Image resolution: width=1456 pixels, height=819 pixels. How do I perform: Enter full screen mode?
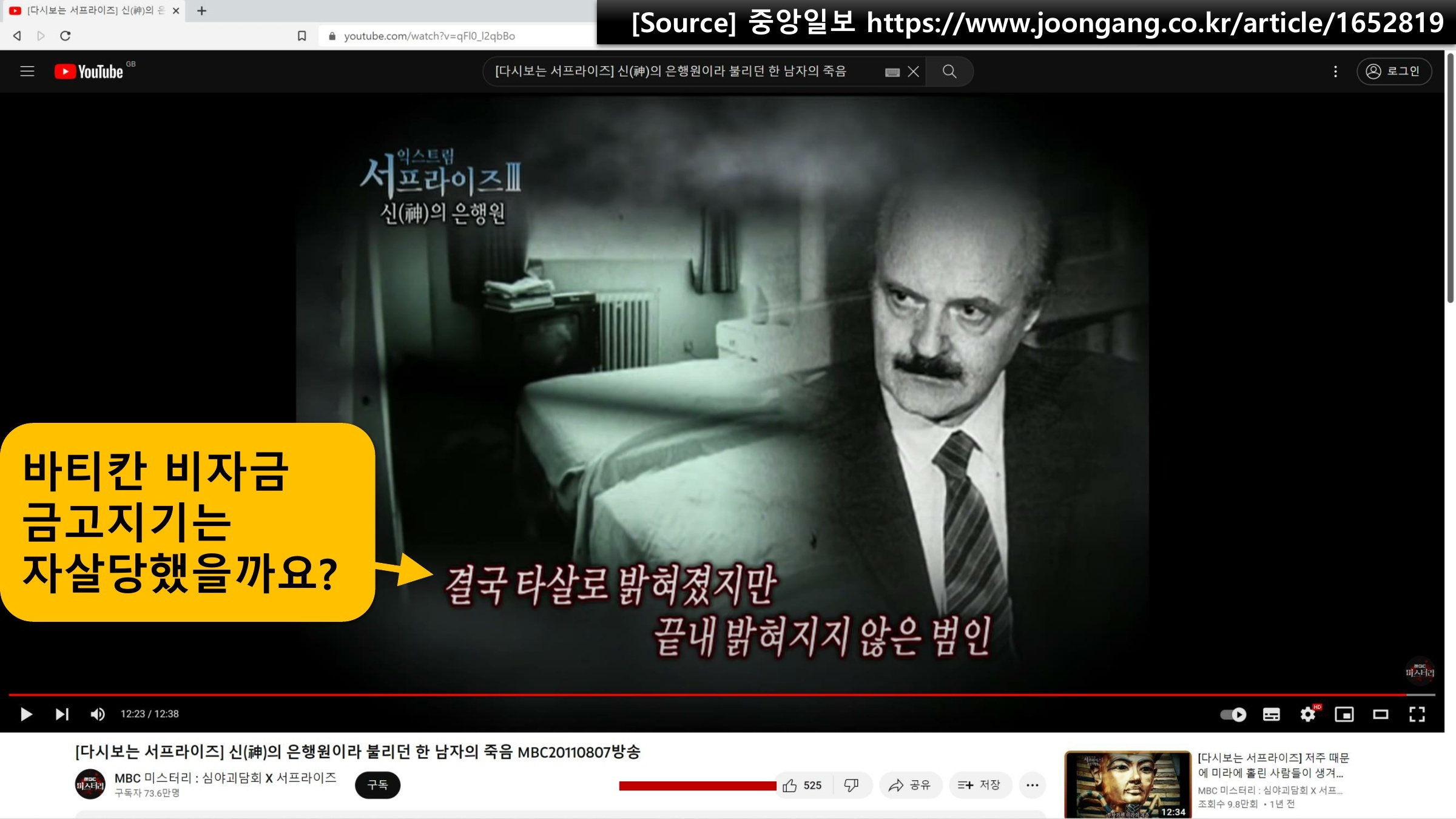tap(1417, 714)
